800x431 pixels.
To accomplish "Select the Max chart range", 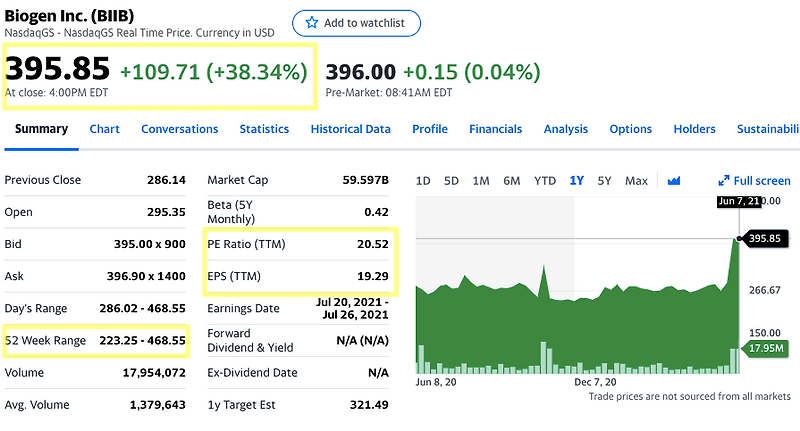I will pyautogui.click(x=636, y=181).
